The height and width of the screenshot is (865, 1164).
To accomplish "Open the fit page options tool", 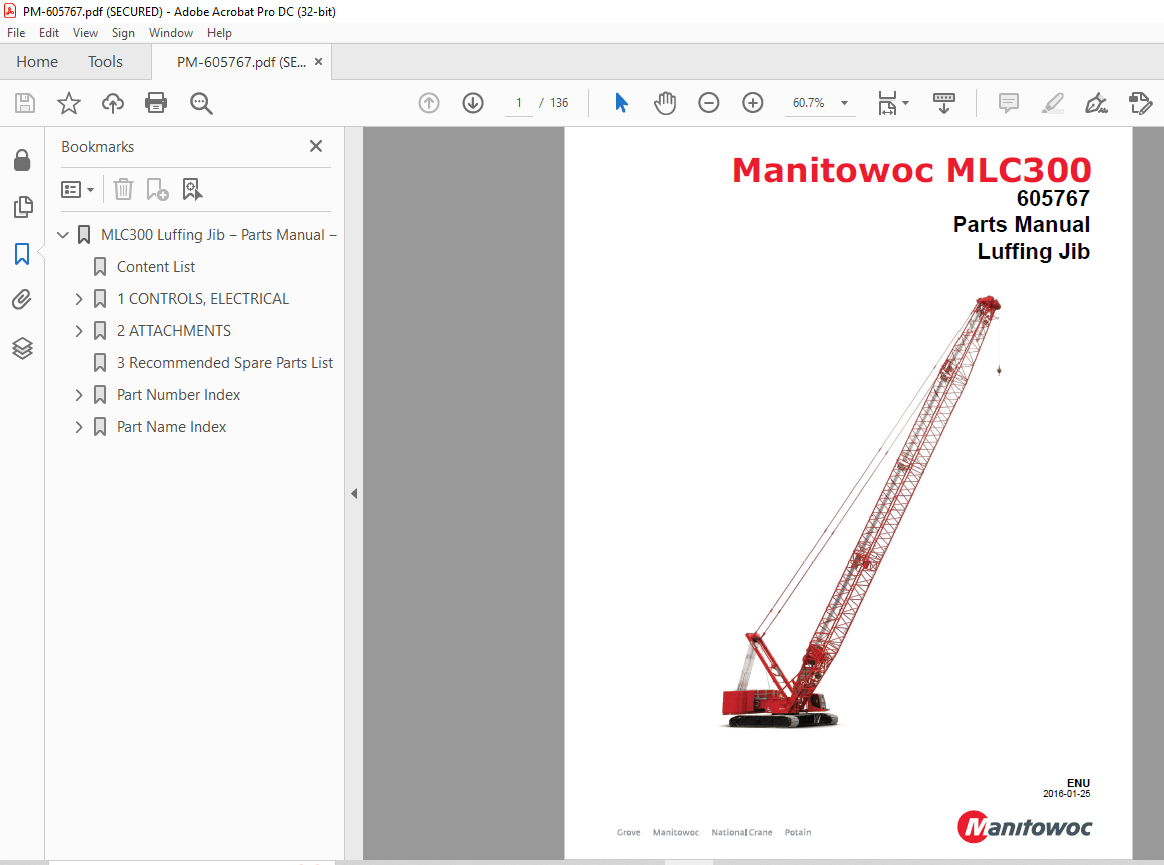I will [892, 103].
